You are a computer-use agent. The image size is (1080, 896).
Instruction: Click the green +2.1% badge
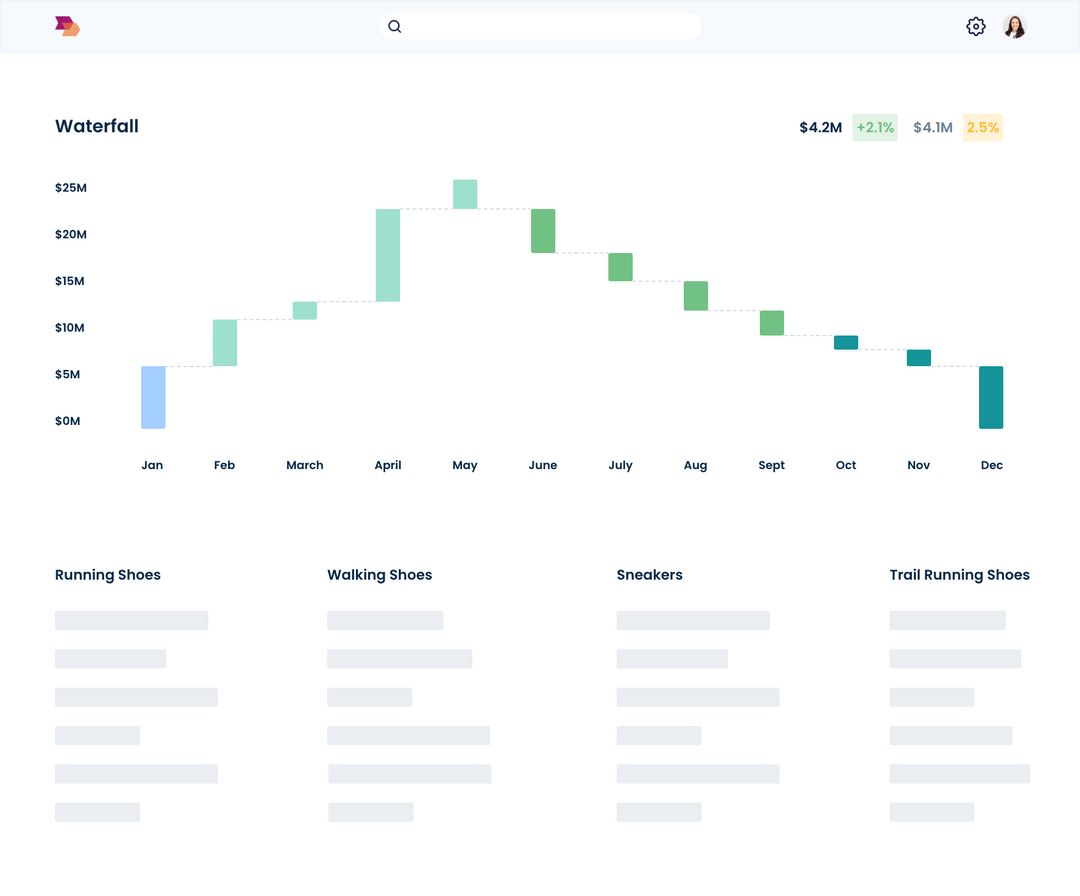tap(874, 127)
